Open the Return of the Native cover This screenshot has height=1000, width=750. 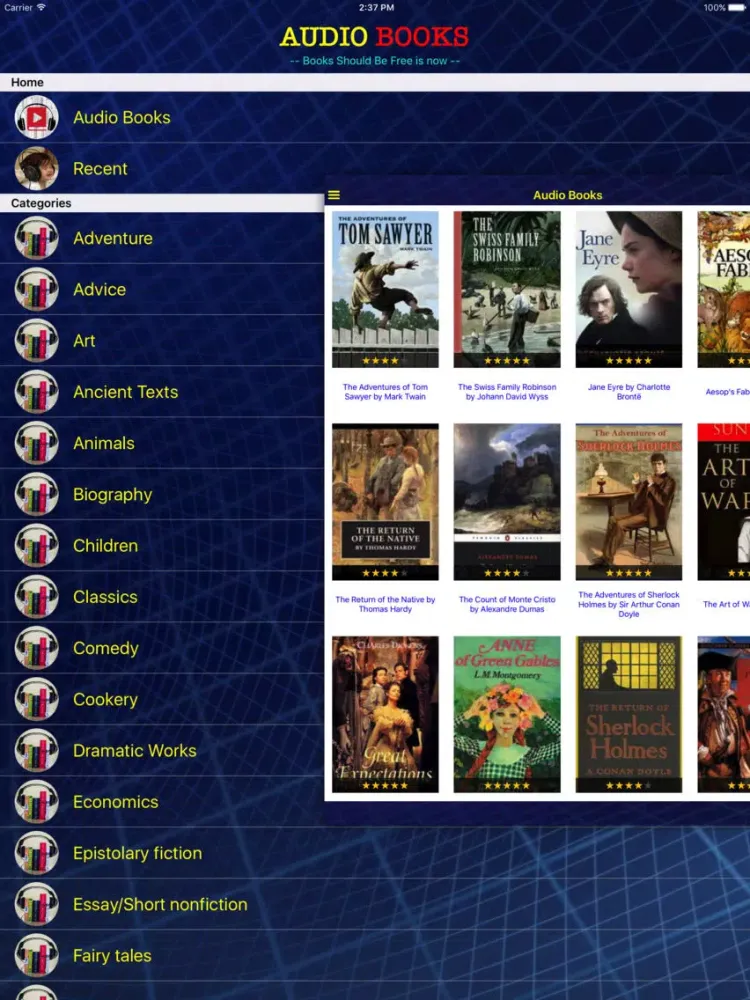385,502
